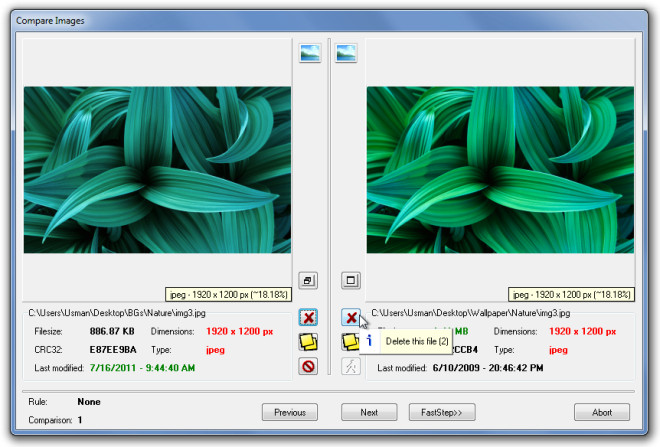This screenshot has width=660, height=447.
Task: Open left image in external viewer icon
Action: (310, 53)
